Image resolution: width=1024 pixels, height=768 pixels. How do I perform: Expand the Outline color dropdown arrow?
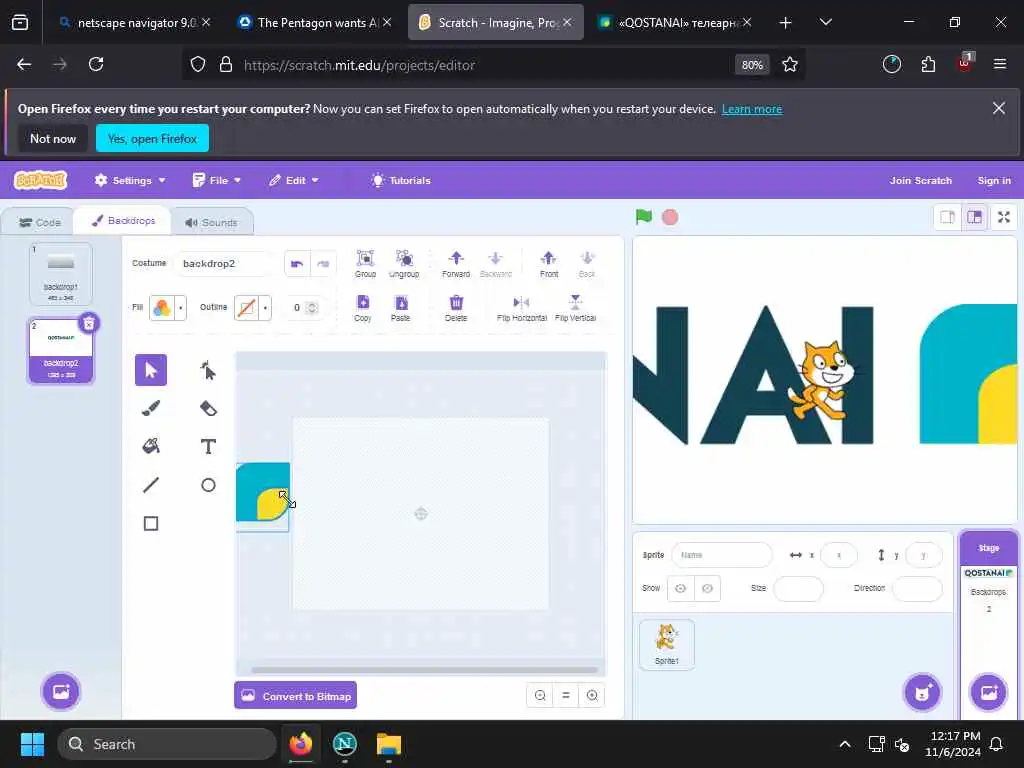pos(265,308)
